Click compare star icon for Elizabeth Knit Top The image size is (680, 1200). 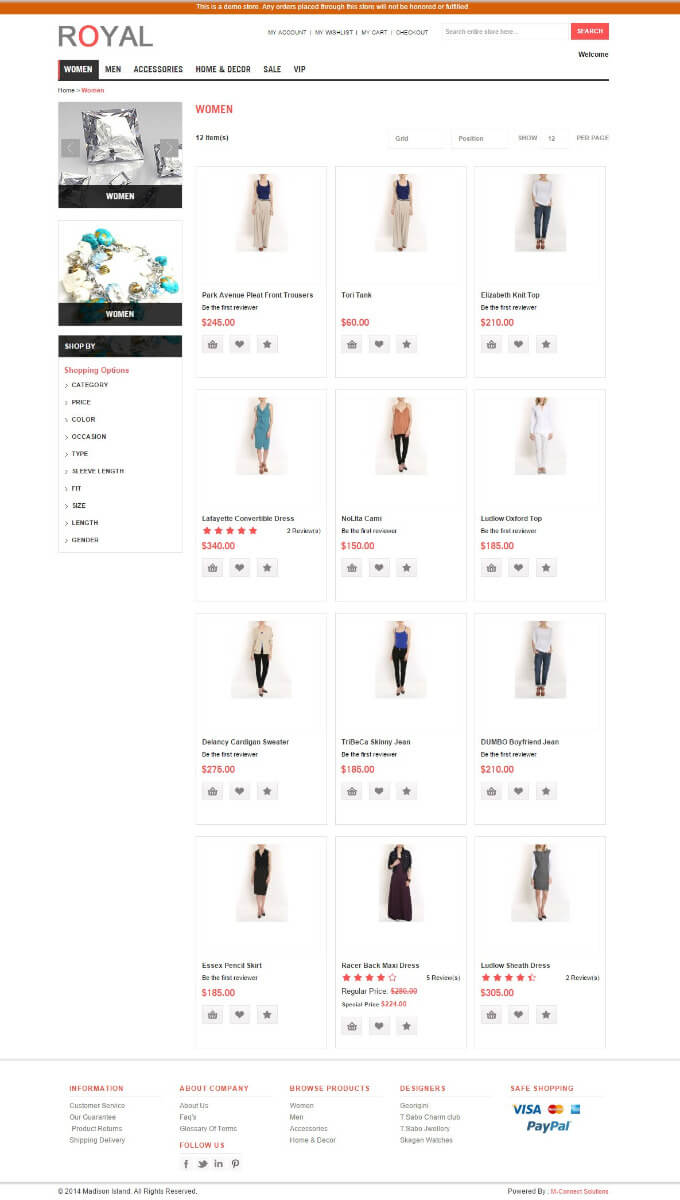[546, 345]
